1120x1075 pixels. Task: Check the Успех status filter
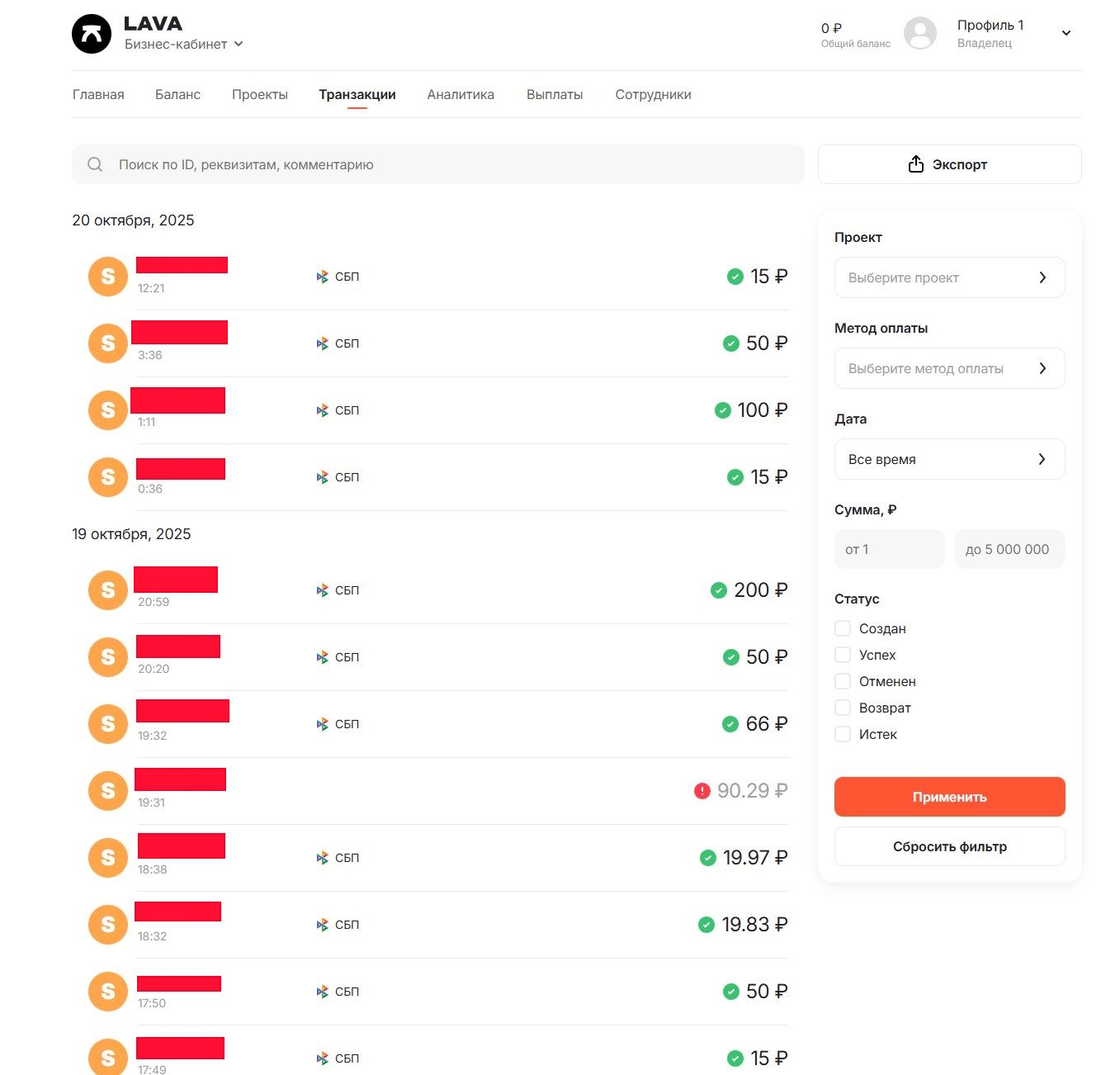coord(843,656)
